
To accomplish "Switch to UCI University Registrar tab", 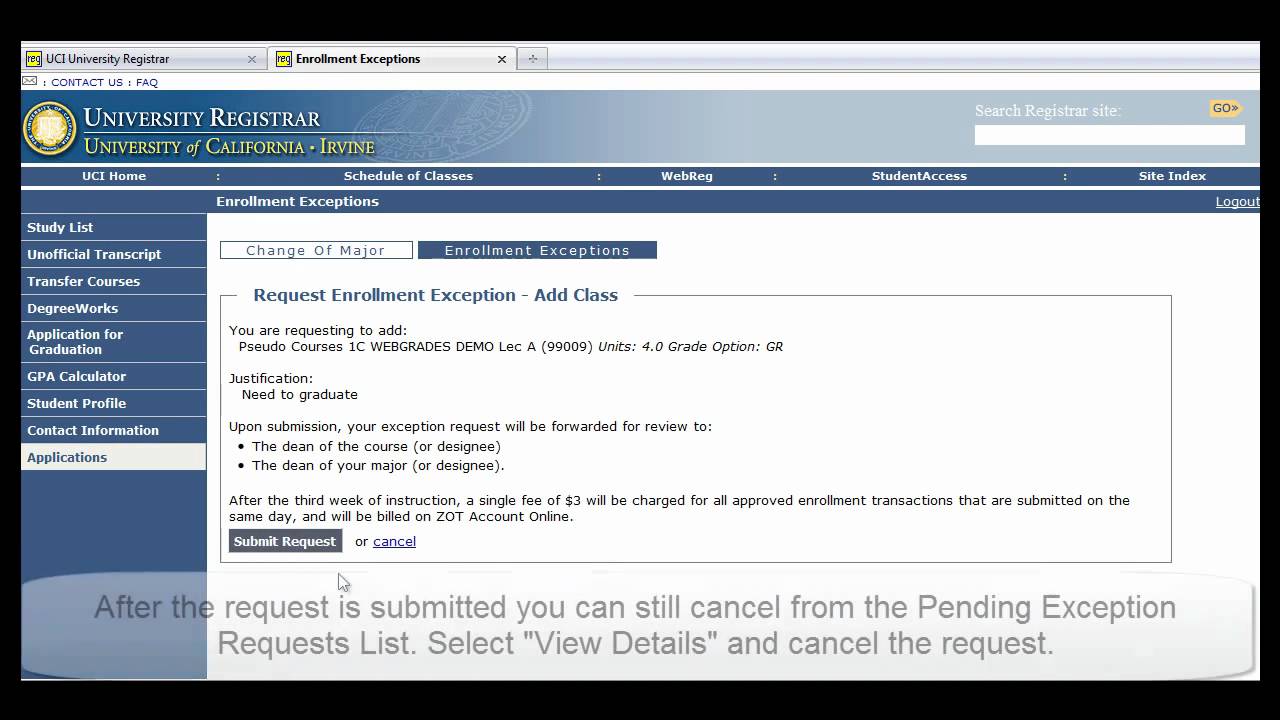I will click(x=142, y=59).
